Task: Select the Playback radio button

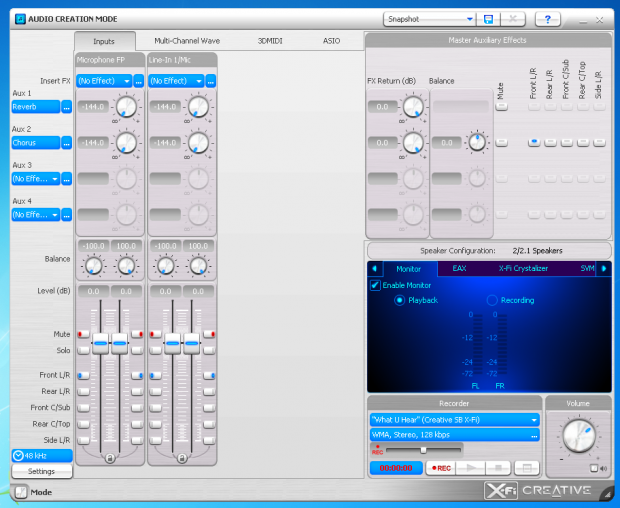Action: point(400,300)
